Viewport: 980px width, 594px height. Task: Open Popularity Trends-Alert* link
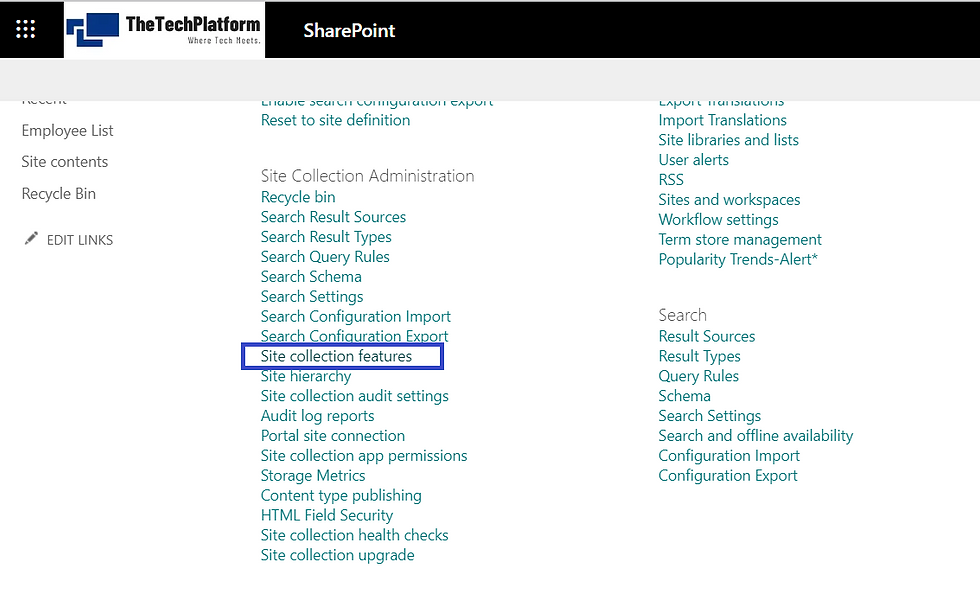(x=738, y=259)
